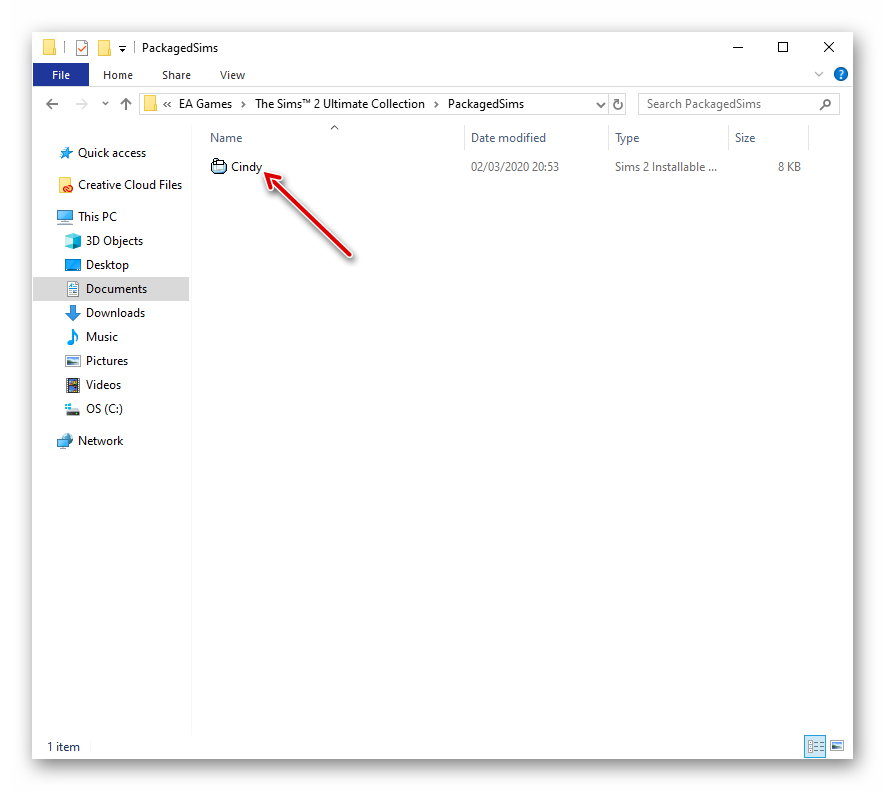This screenshot has height=791, width=885.
Task: Switch to Large icons view layout
Action: (837, 746)
